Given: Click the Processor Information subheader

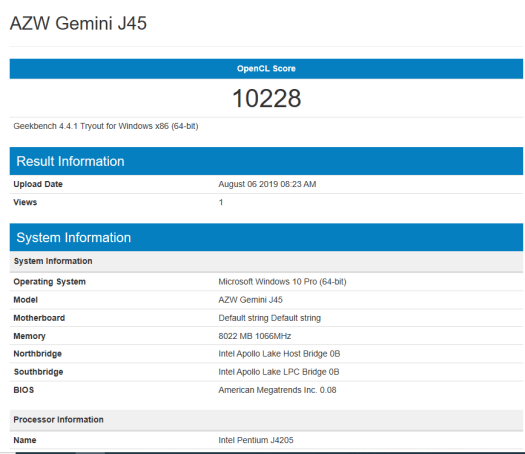Looking at the screenshot, I should pyautogui.click(x=266, y=420).
